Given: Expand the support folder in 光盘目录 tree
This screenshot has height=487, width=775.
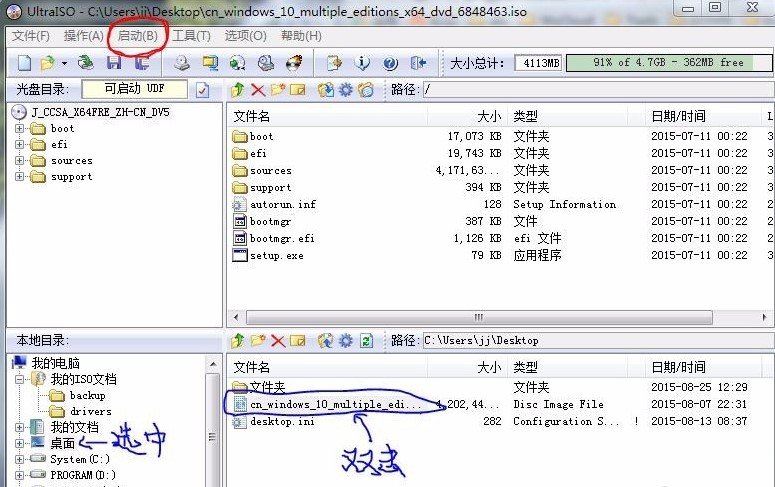Looking at the screenshot, I should pos(19,177).
